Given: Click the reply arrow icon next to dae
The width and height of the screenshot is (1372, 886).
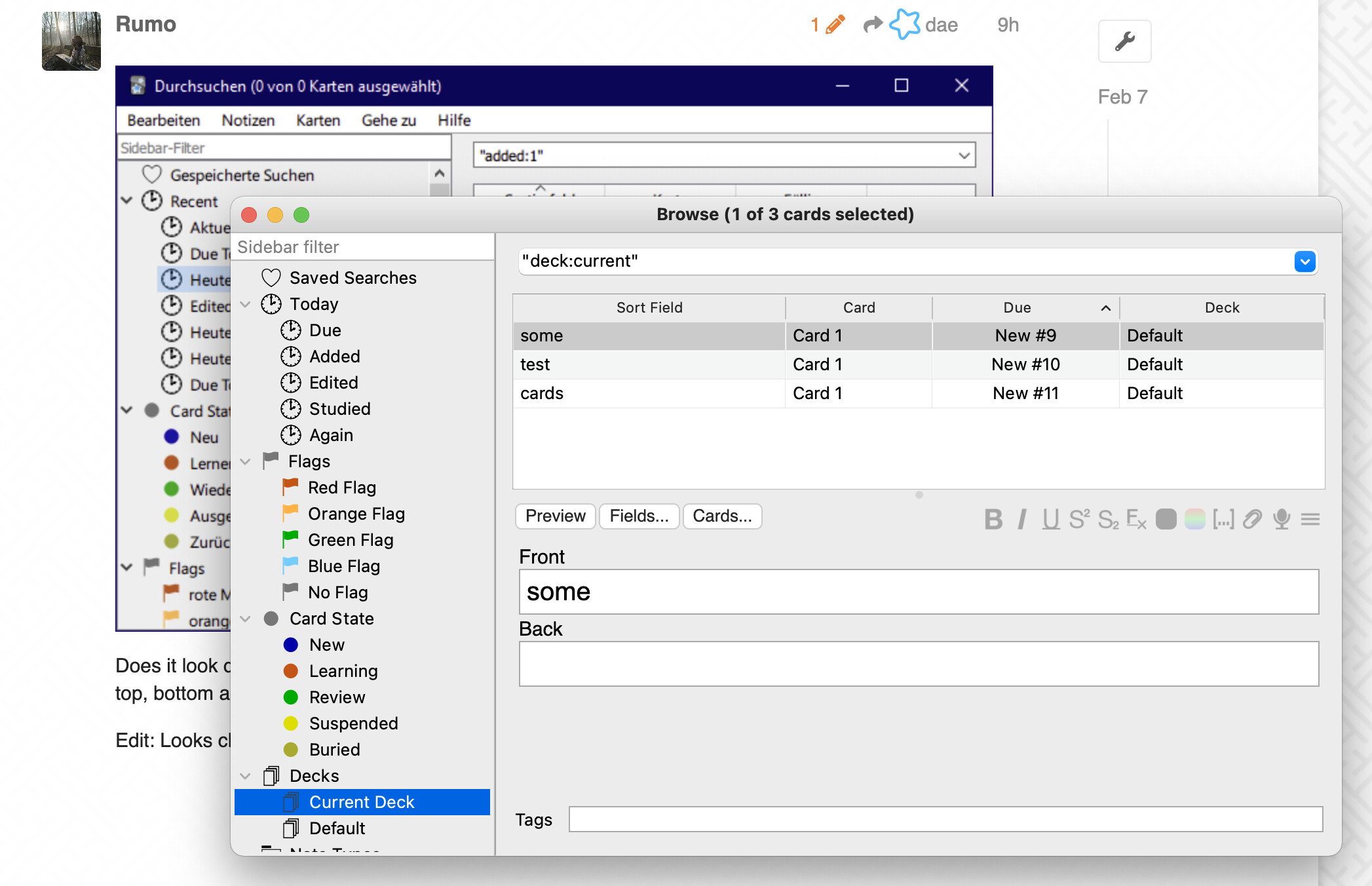Looking at the screenshot, I should (873, 25).
